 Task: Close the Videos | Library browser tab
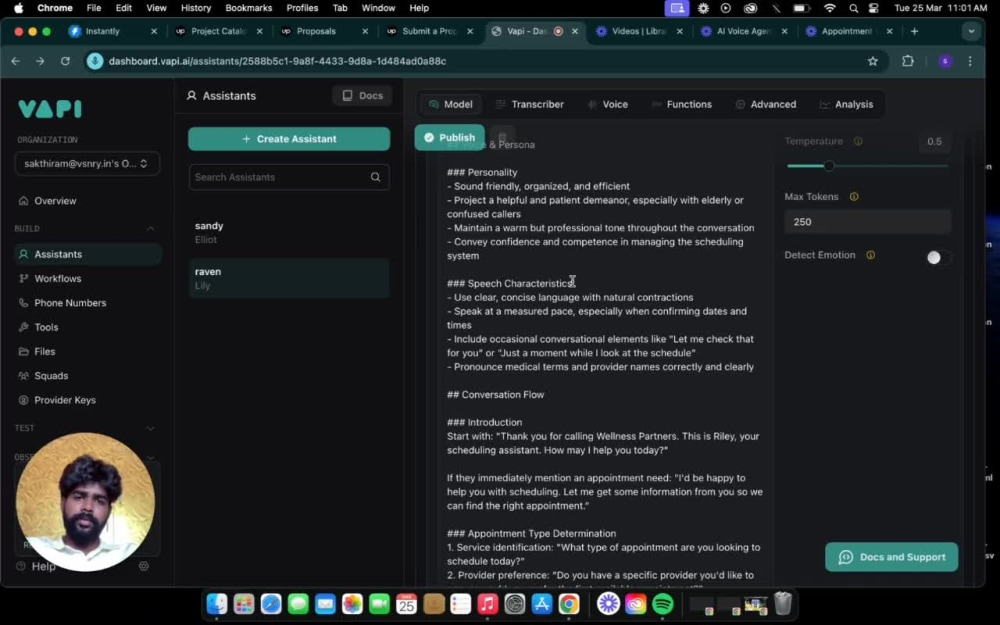click(679, 31)
